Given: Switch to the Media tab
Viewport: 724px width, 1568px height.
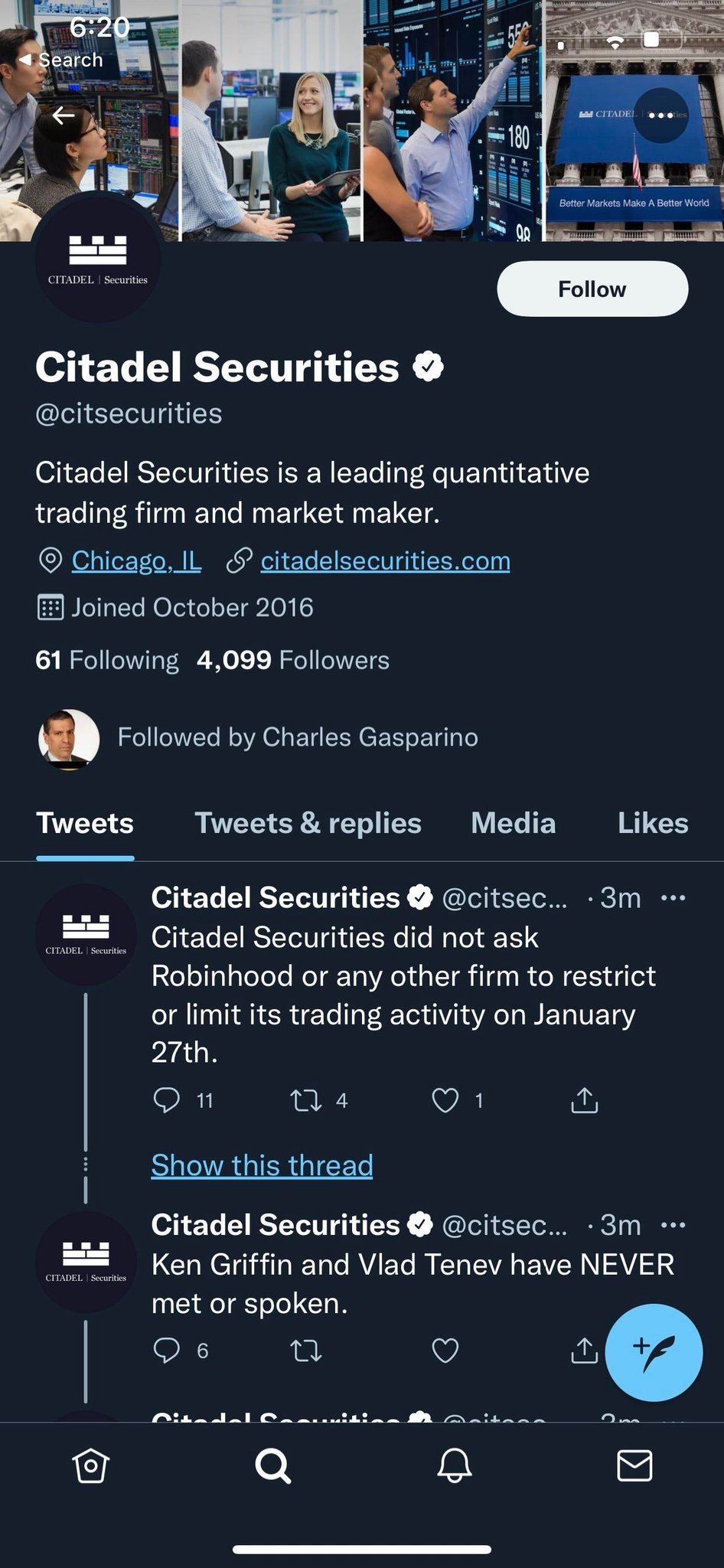Looking at the screenshot, I should pos(513,823).
